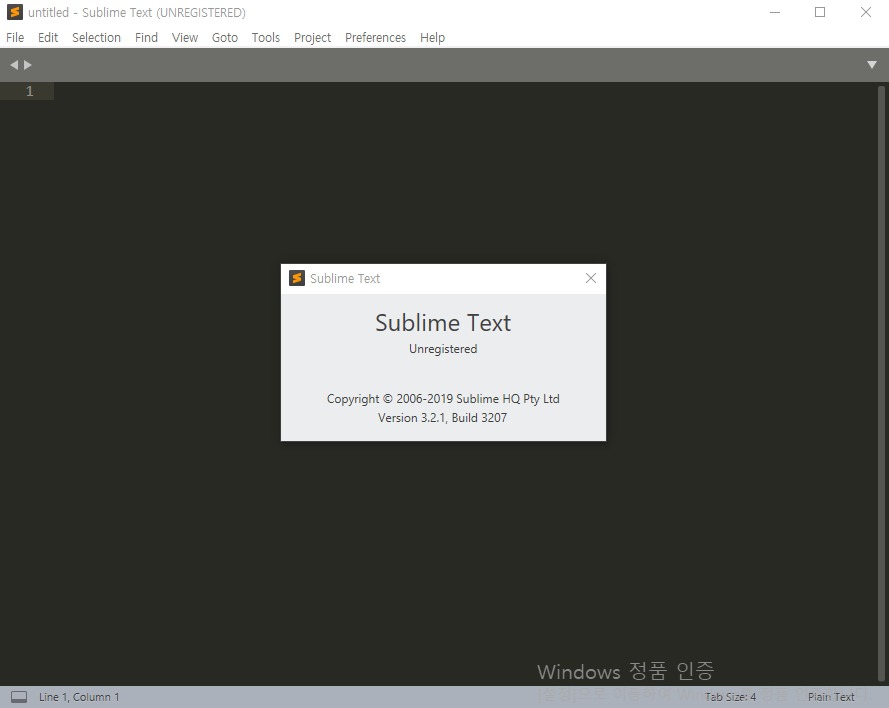889x708 pixels.
Task: Close the Sublime Text about dialog
Action: [x=591, y=278]
